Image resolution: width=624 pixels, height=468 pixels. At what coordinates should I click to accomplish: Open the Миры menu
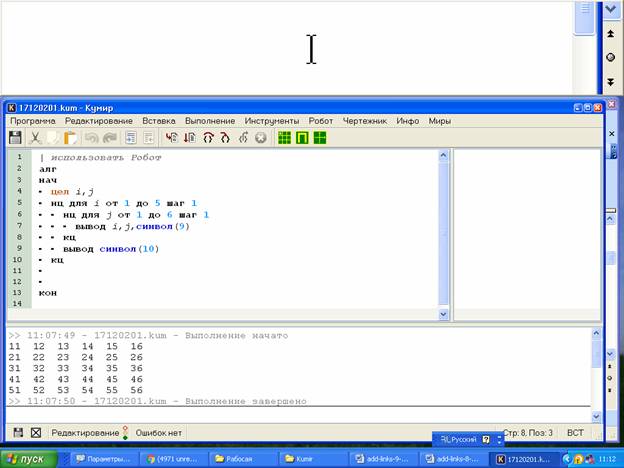[439, 121]
